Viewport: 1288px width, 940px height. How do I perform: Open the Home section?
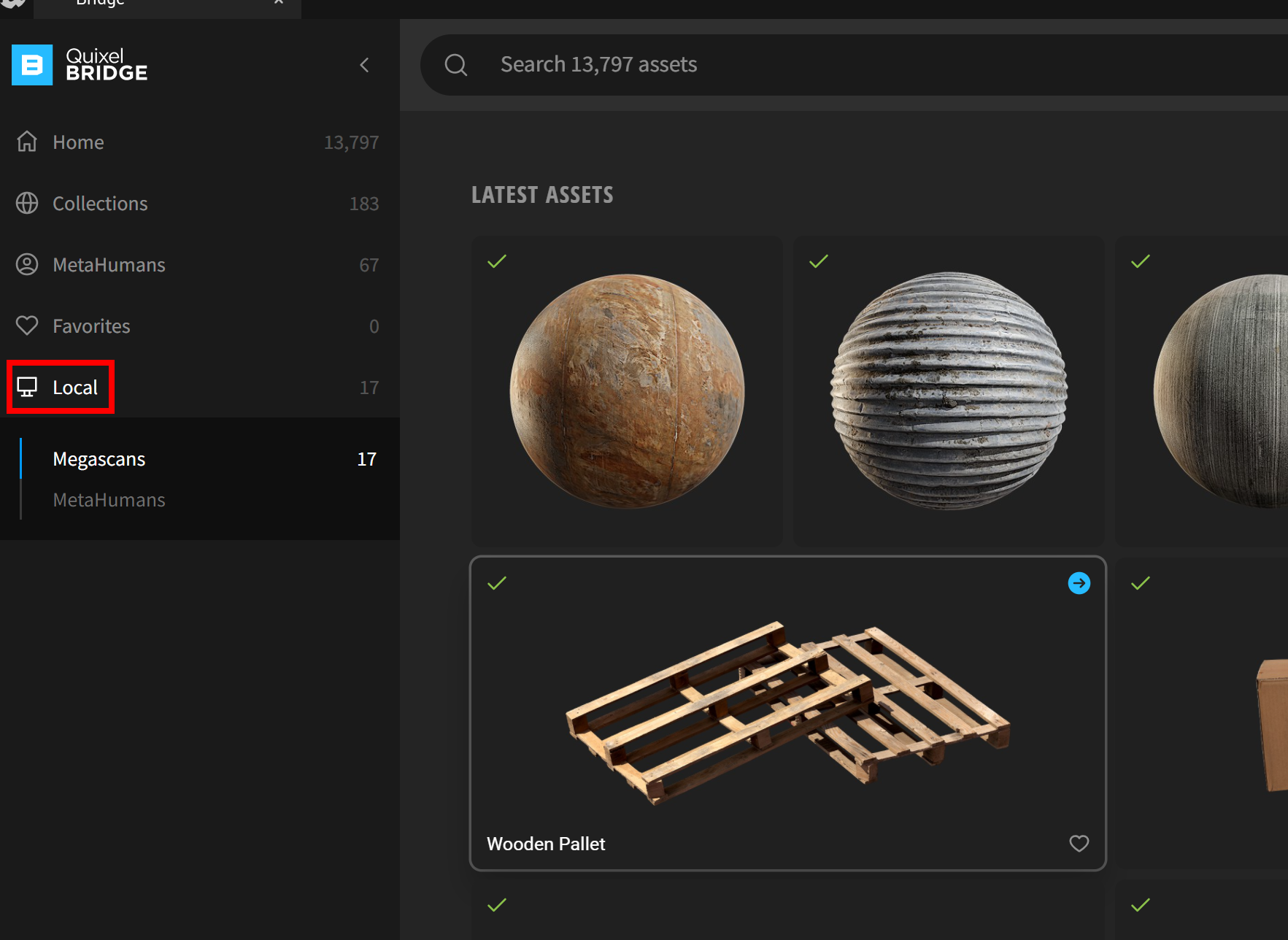(200, 142)
